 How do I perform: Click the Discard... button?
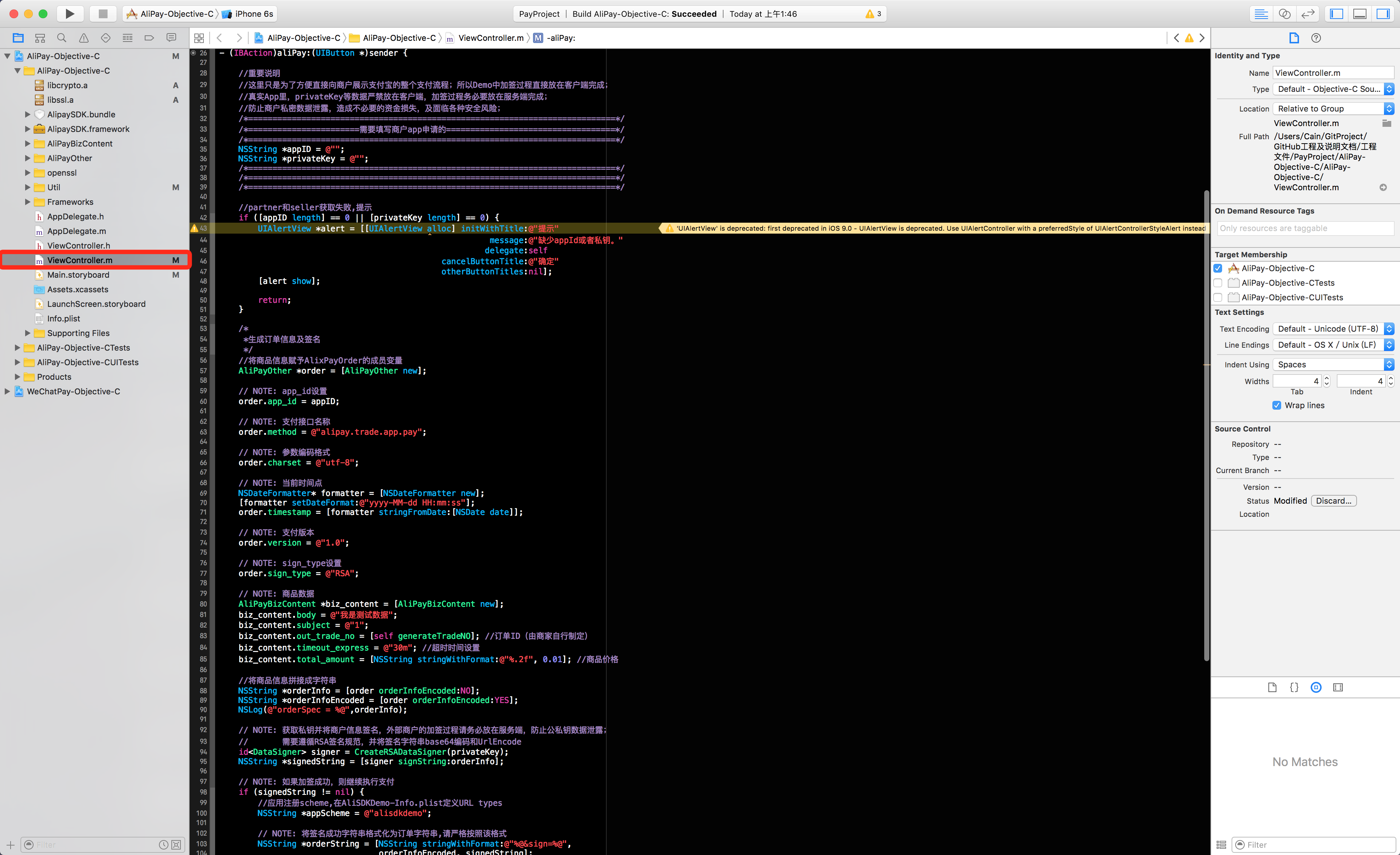coord(1333,500)
